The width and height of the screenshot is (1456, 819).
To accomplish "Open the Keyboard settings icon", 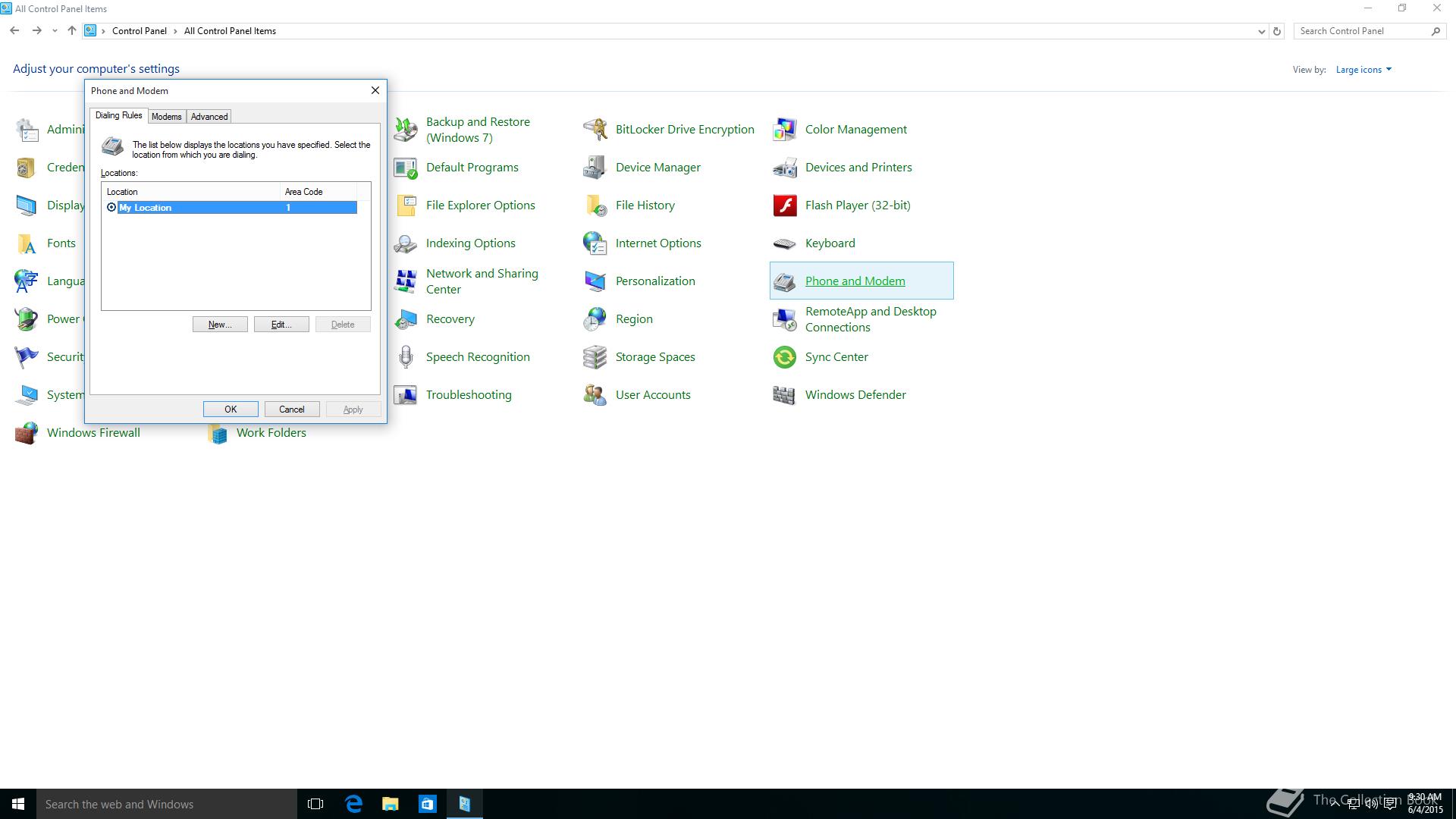I will [x=785, y=243].
